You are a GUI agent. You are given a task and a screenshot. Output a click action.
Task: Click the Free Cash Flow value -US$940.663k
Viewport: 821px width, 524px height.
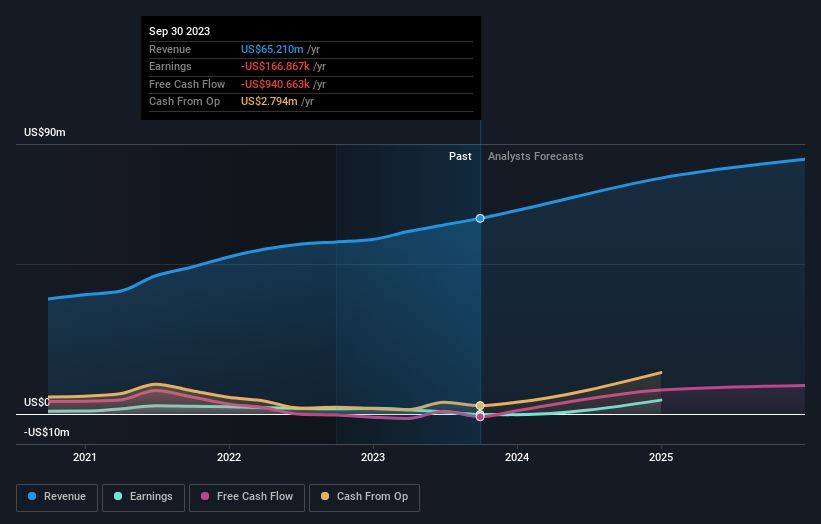coord(275,84)
